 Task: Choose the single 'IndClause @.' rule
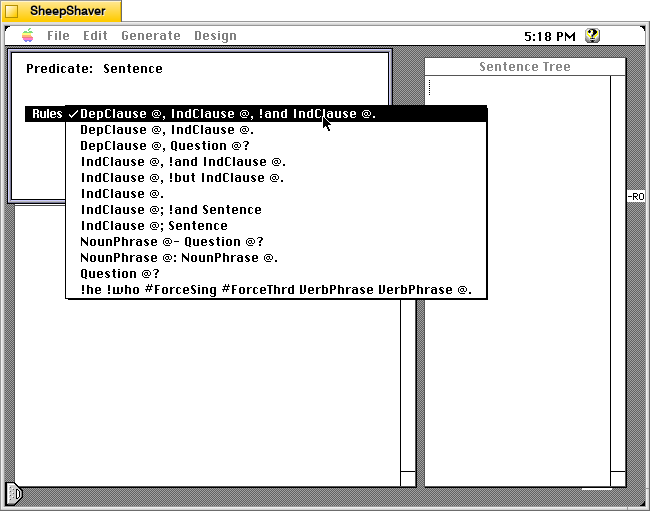(x=276, y=194)
